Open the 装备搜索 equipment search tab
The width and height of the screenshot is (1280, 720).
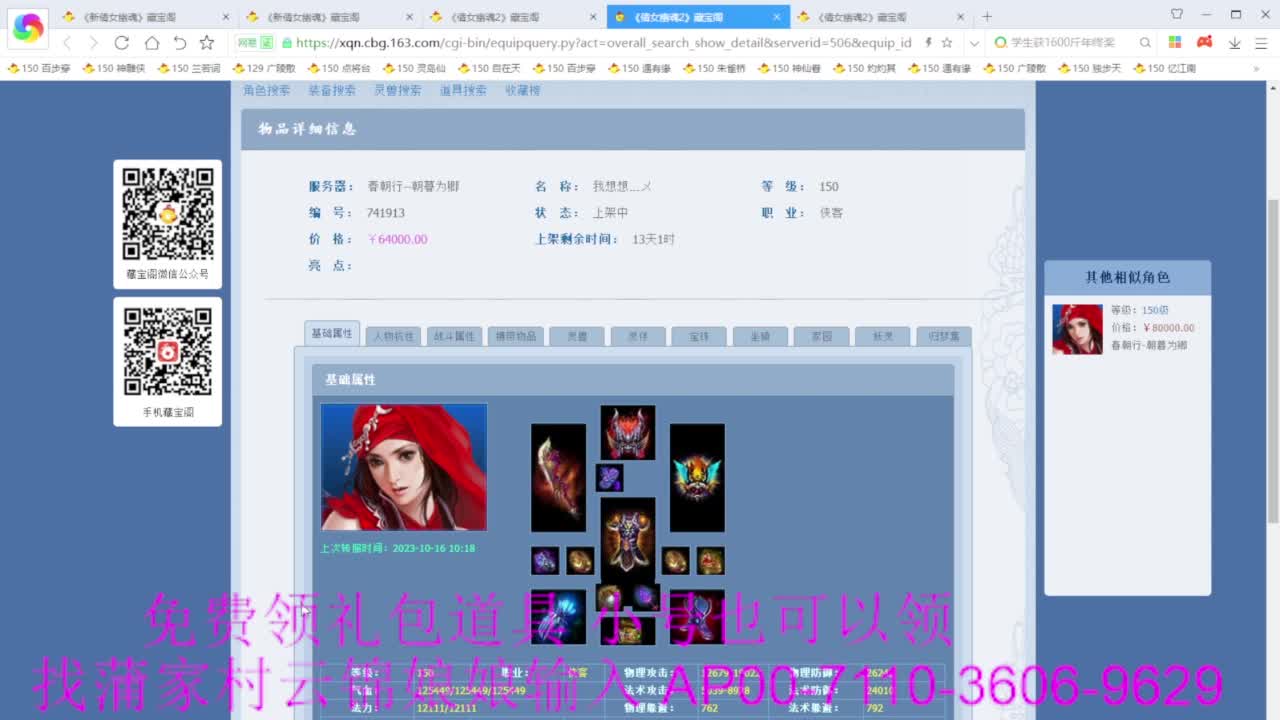334,88
